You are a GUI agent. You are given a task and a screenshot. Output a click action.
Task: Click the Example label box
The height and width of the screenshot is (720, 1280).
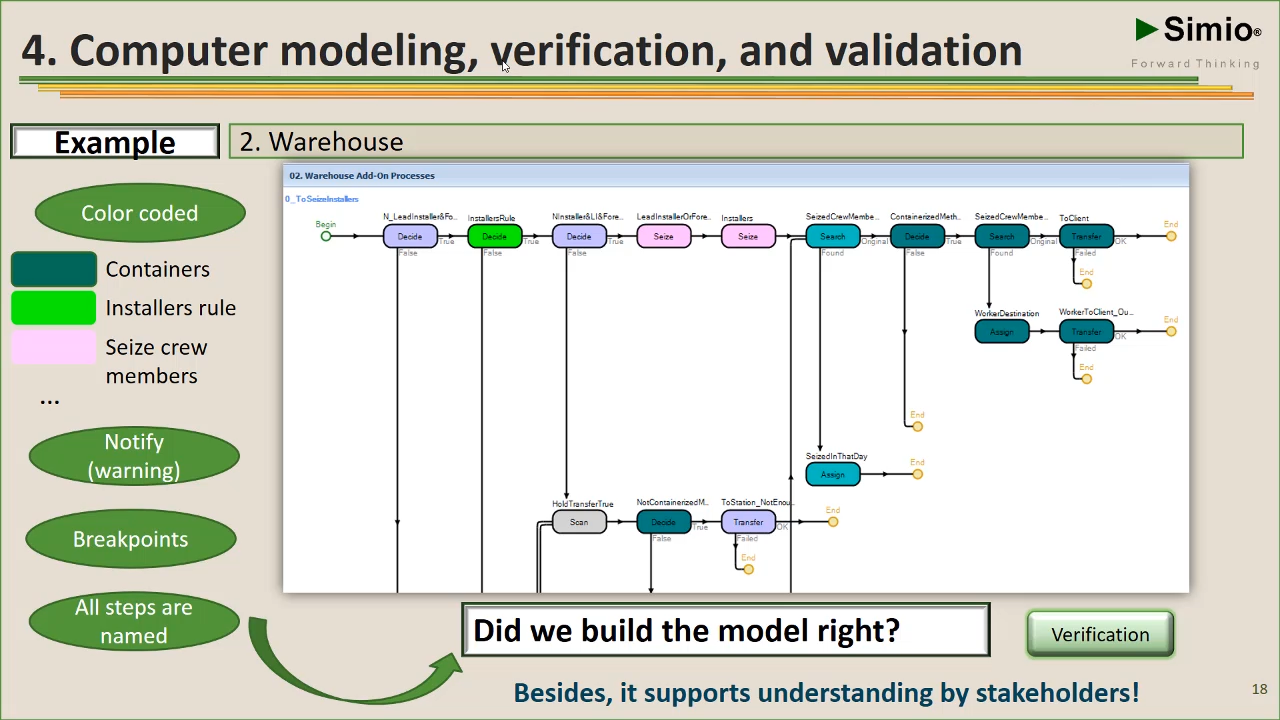(115, 142)
